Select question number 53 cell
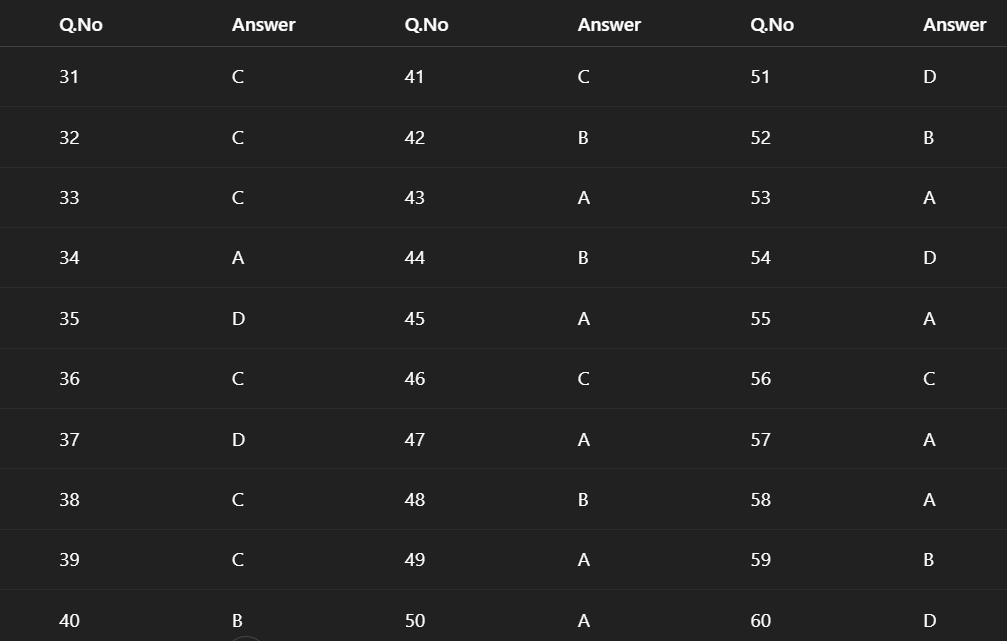 tap(761, 198)
